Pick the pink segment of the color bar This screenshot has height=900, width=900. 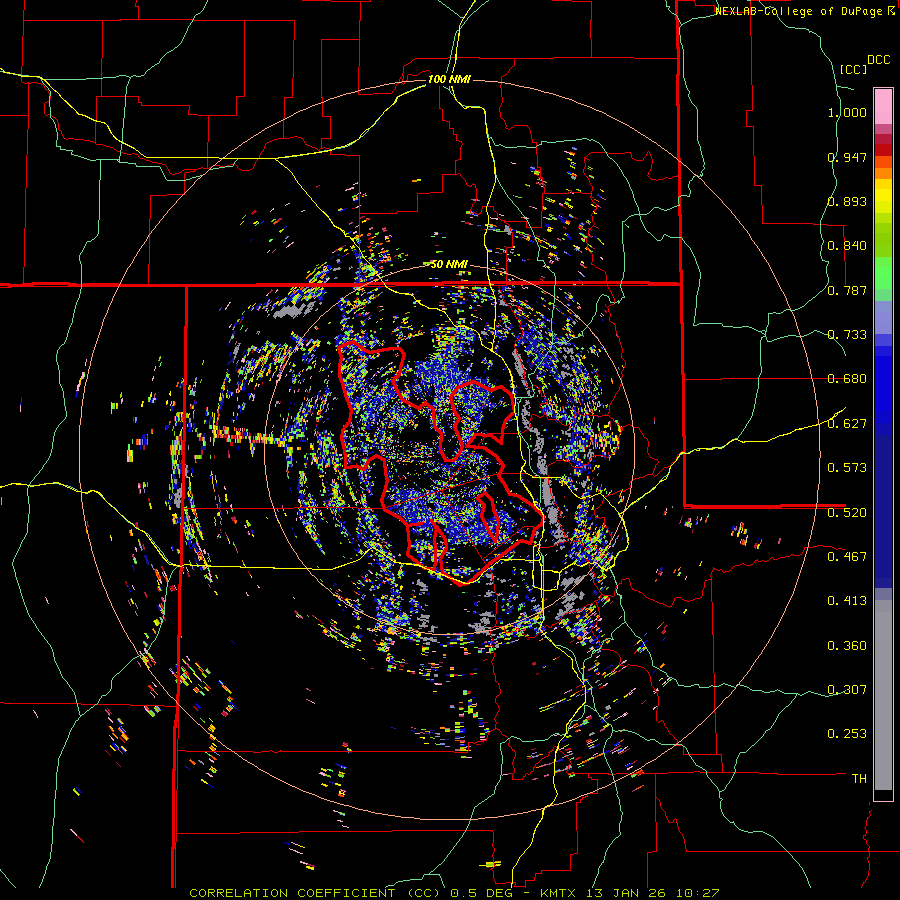(883, 106)
